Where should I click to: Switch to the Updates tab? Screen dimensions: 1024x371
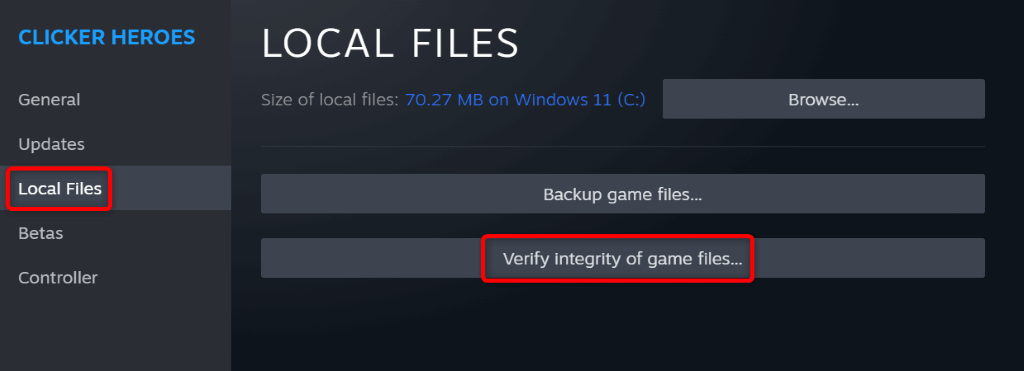[51, 144]
